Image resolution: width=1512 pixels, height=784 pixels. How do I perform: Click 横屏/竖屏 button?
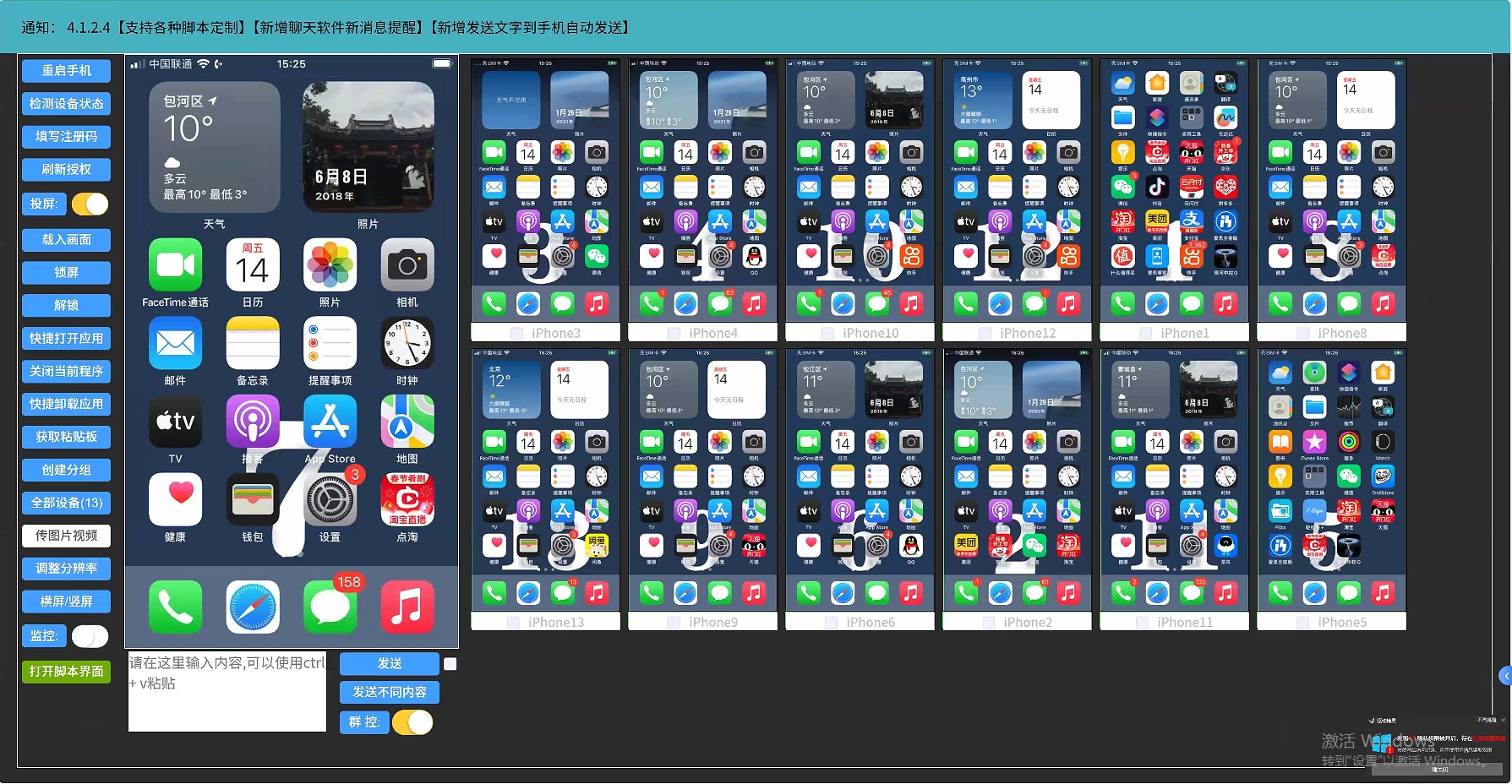click(66, 602)
